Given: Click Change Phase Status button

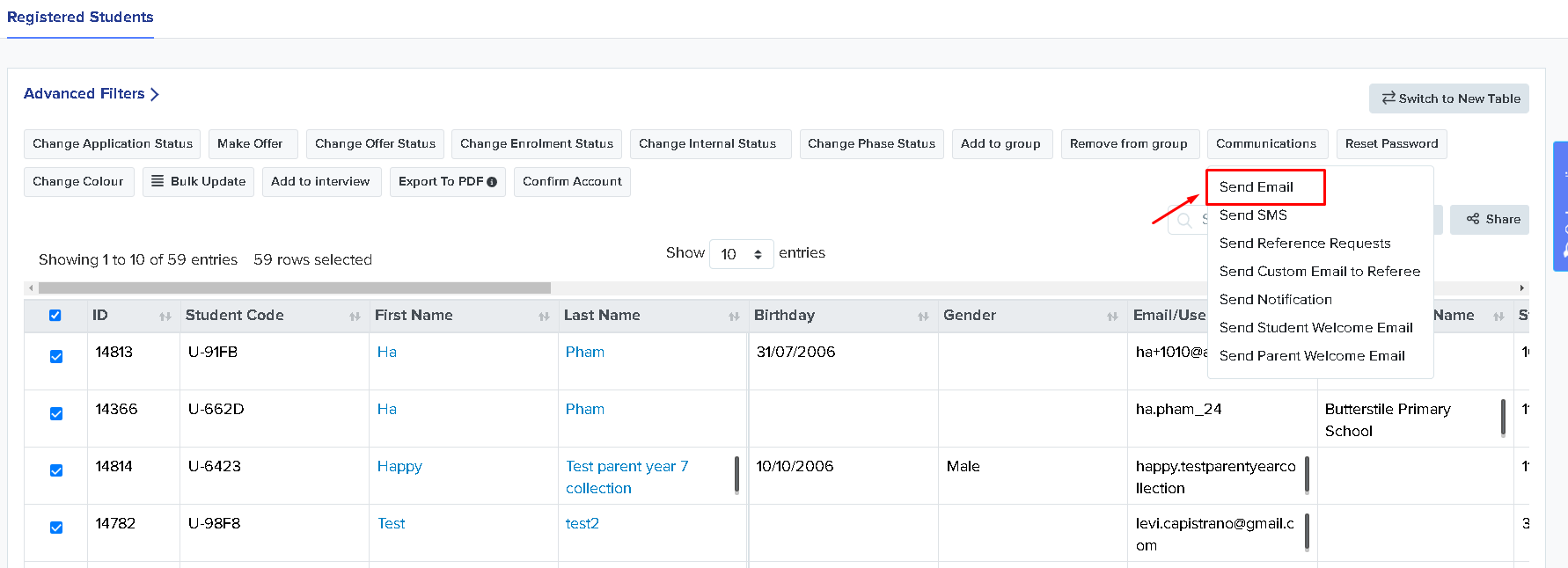Looking at the screenshot, I should [871, 144].
